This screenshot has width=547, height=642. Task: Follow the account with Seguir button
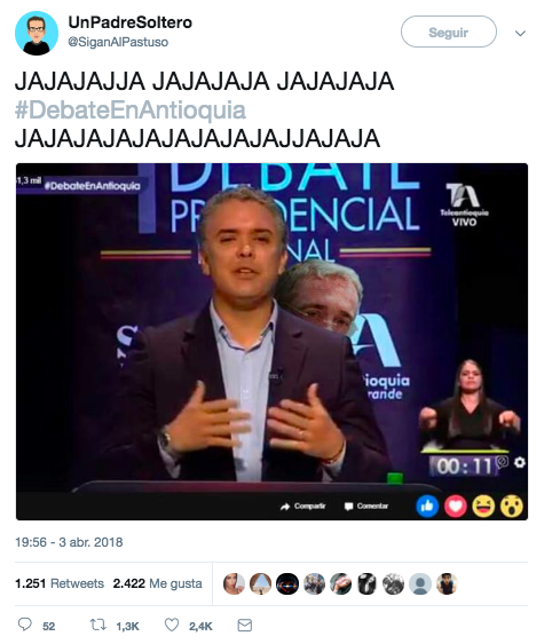tap(449, 32)
